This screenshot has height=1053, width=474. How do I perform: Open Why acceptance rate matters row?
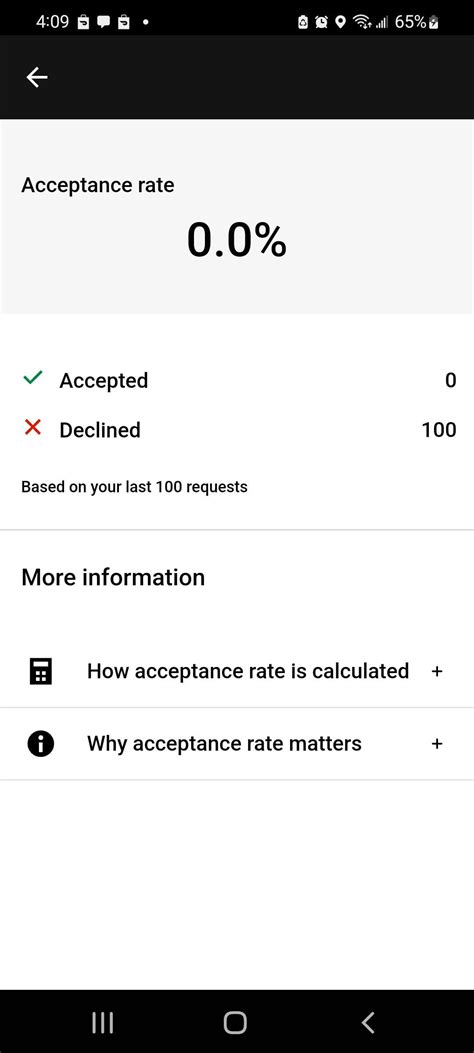[237, 743]
